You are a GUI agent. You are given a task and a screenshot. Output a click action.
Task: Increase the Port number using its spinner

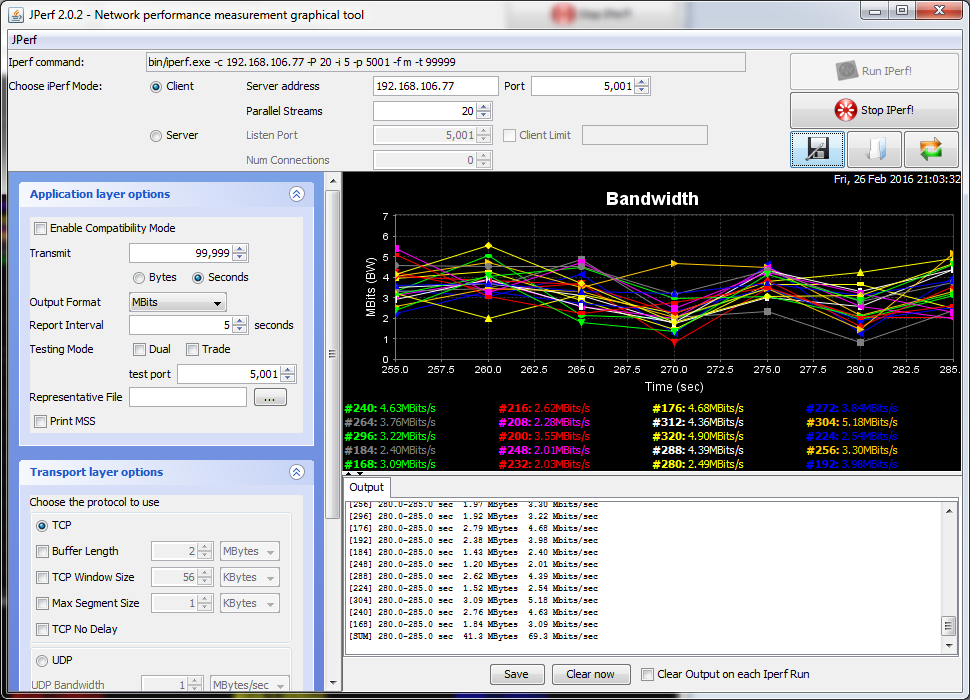pos(643,82)
